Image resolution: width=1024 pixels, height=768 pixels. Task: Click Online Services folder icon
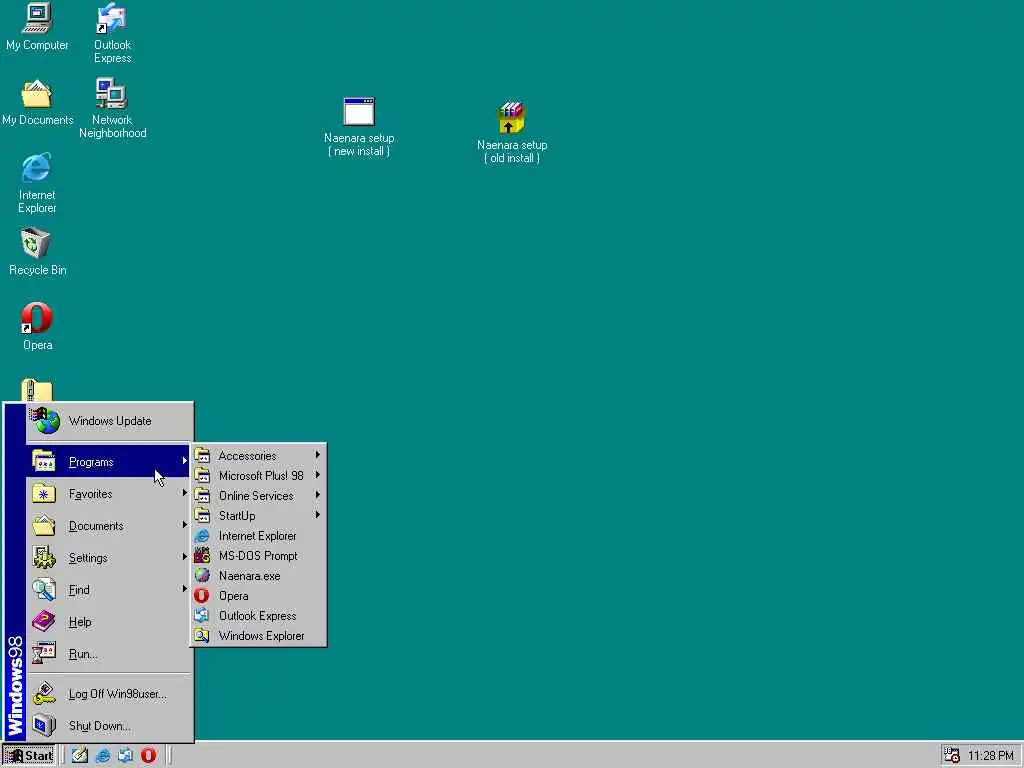(x=202, y=496)
